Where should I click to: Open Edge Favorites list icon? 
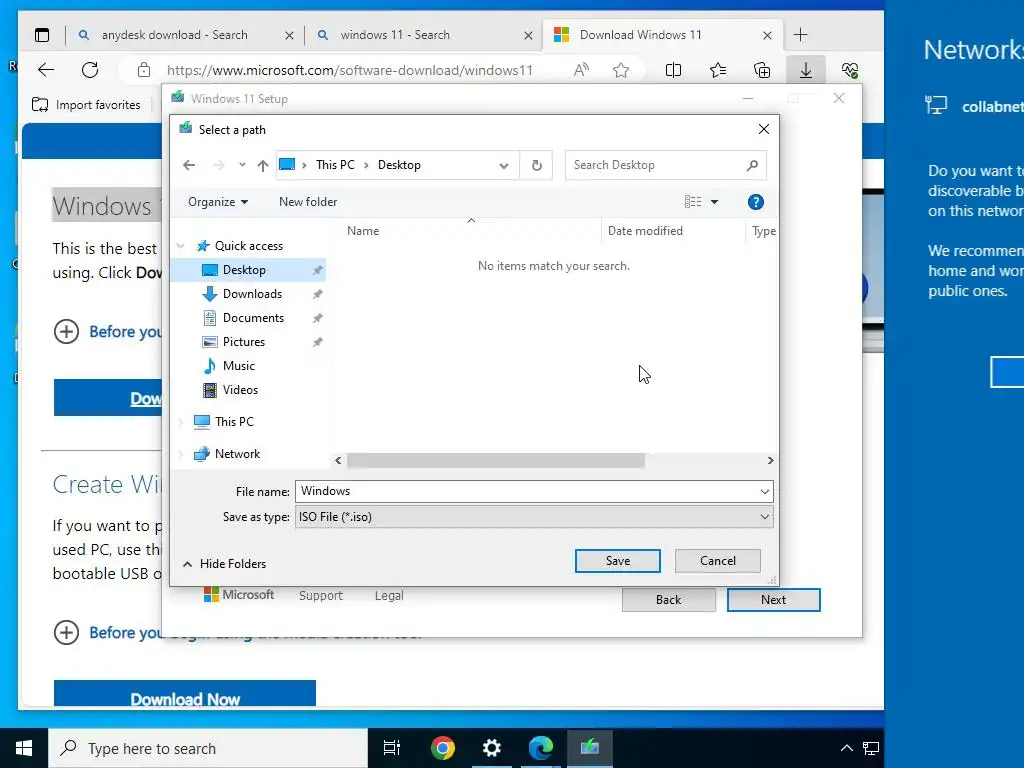coord(718,70)
